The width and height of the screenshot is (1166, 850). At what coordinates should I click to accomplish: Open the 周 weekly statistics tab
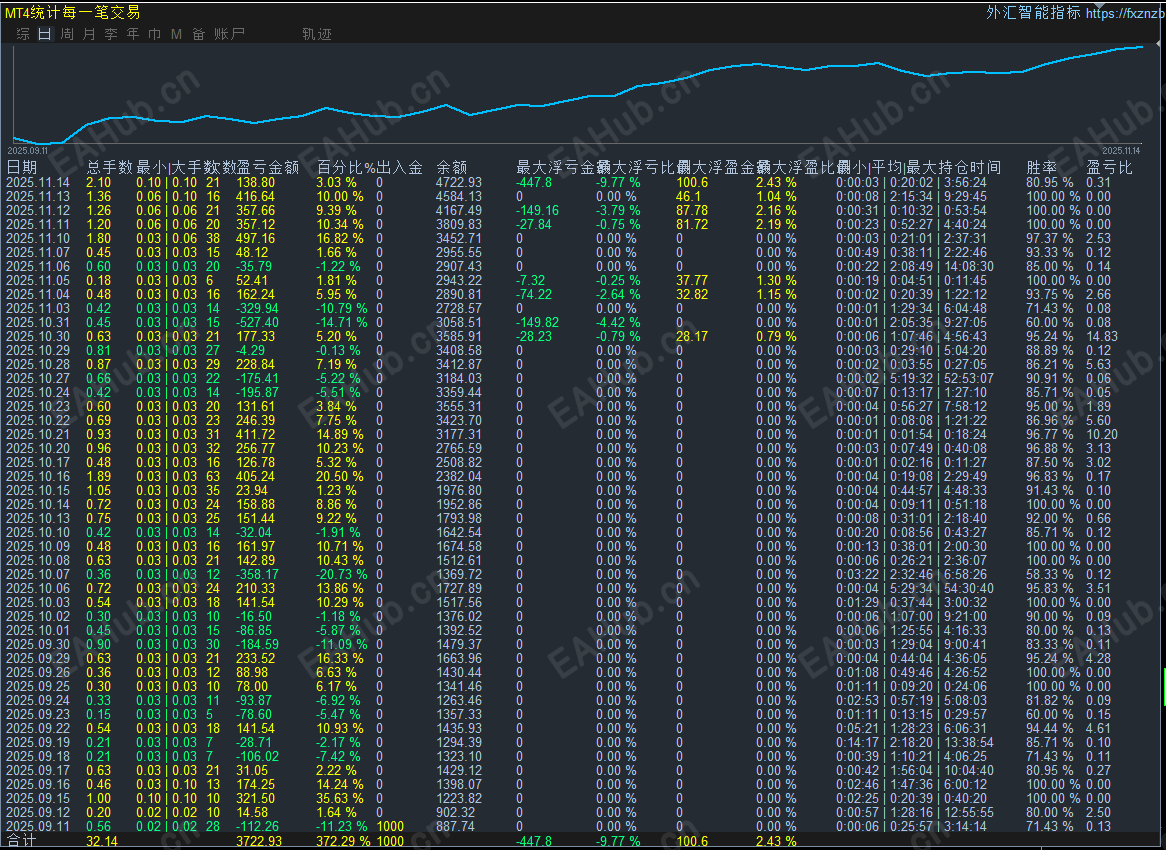67,34
